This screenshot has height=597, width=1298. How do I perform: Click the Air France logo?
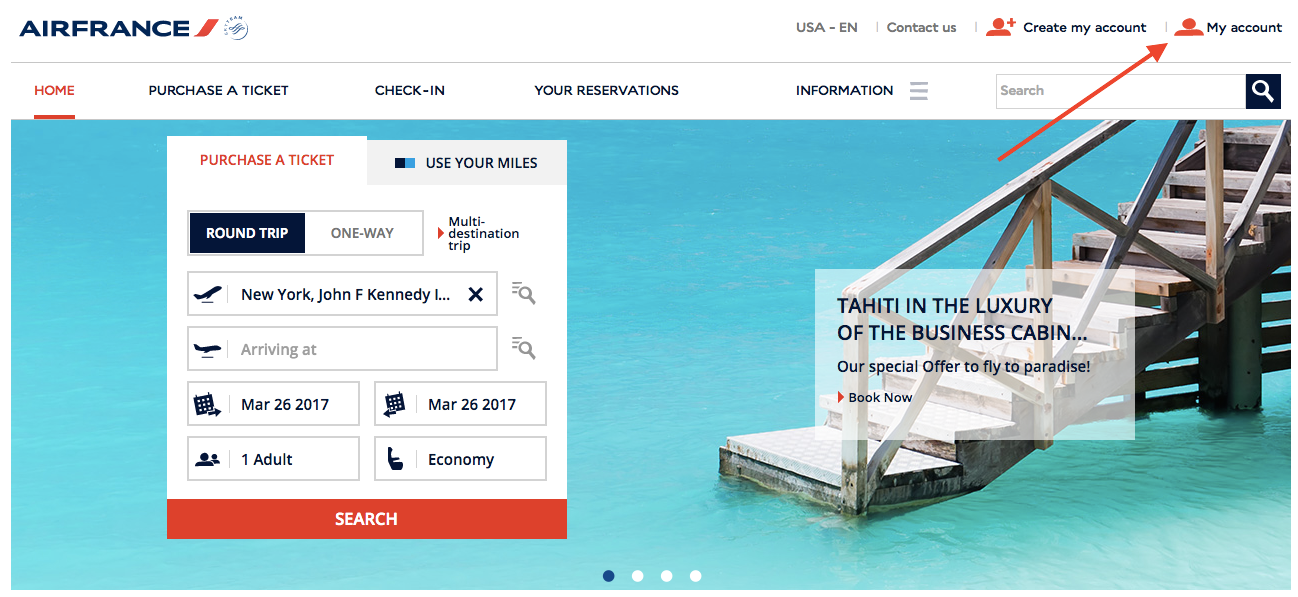(133, 28)
